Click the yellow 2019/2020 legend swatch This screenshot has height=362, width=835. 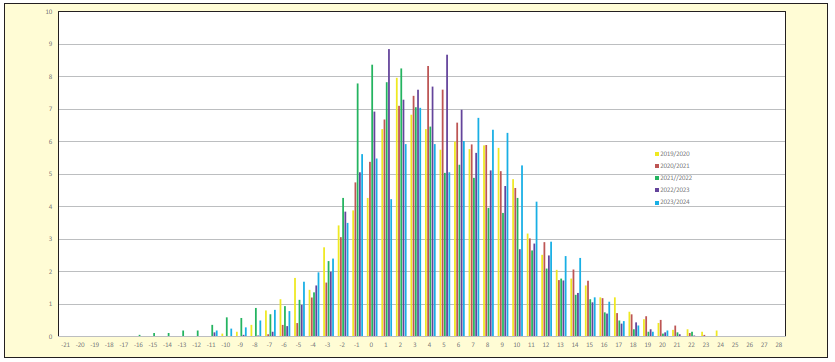pyautogui.click(x=657, y=154)
